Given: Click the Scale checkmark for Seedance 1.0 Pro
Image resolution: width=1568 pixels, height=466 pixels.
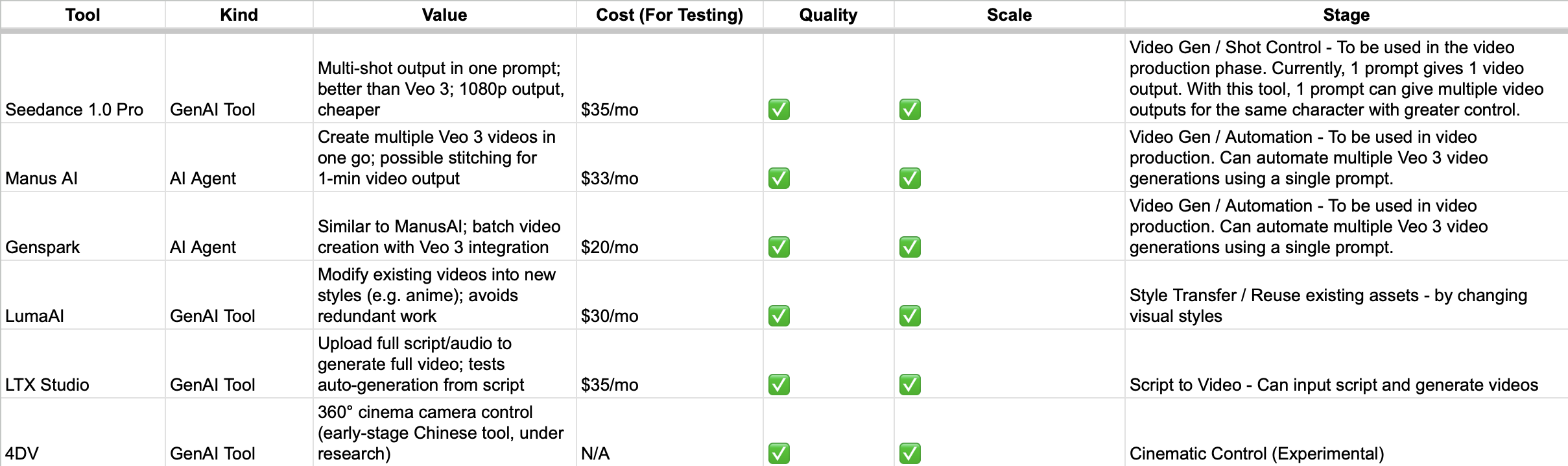Looking at the screenshot, I should coord(910,110).
